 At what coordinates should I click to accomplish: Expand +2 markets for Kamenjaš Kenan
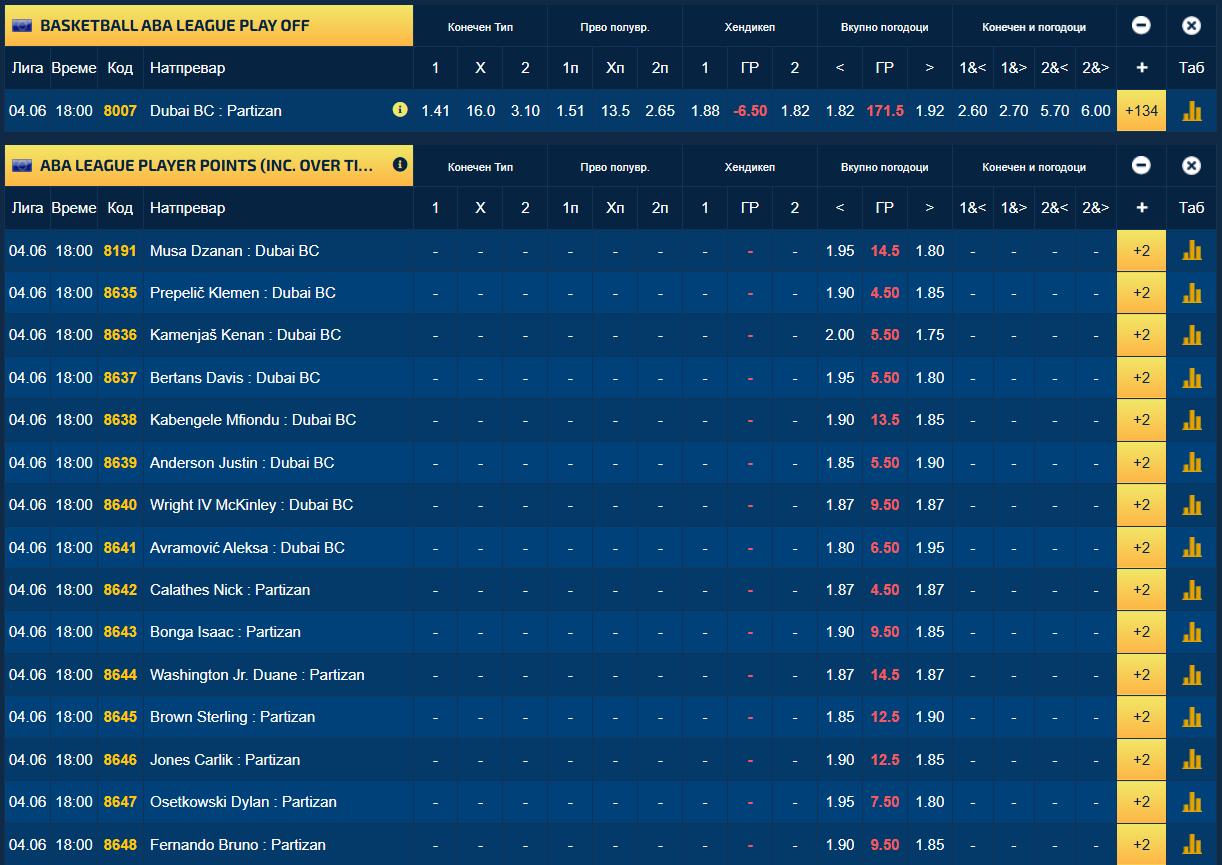click(1141, 335)
